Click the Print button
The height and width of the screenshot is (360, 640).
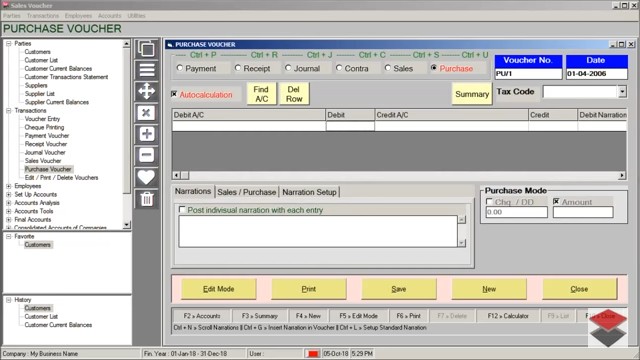tap(309, 289)
